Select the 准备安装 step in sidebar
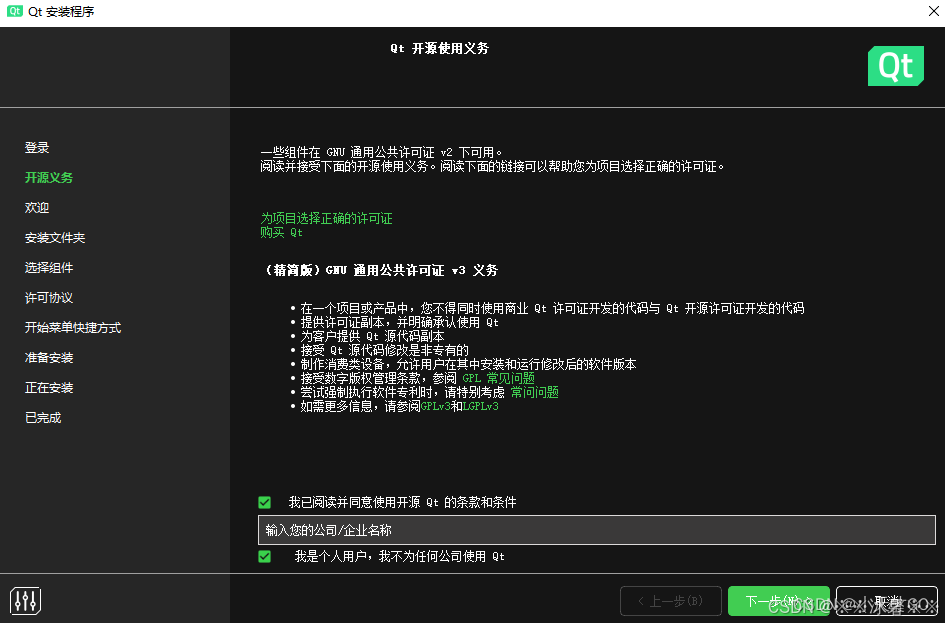 [x=49, y=358]
